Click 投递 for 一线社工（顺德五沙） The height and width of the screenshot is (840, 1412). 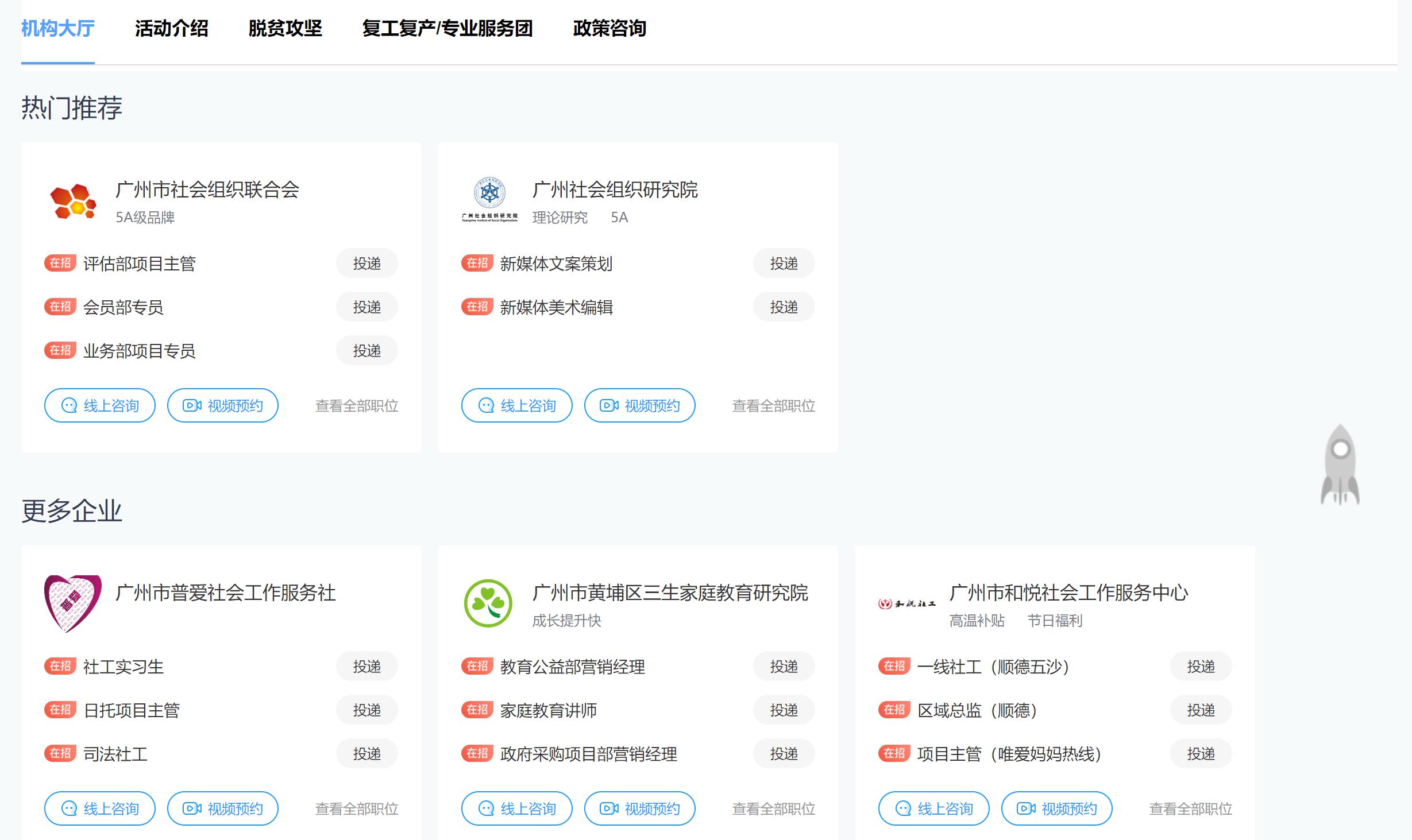(x=1201, y=667)
